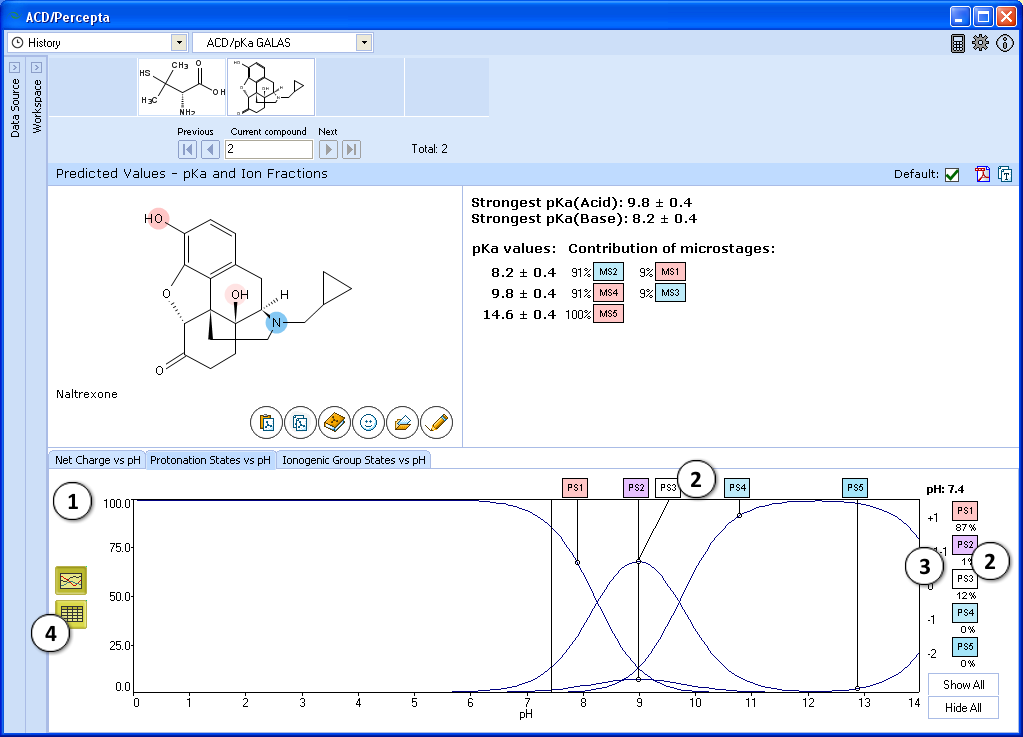Screen dimensions: 1023x737
Task: Click the PS5 label above the plot
Action: tap(855, 488)
